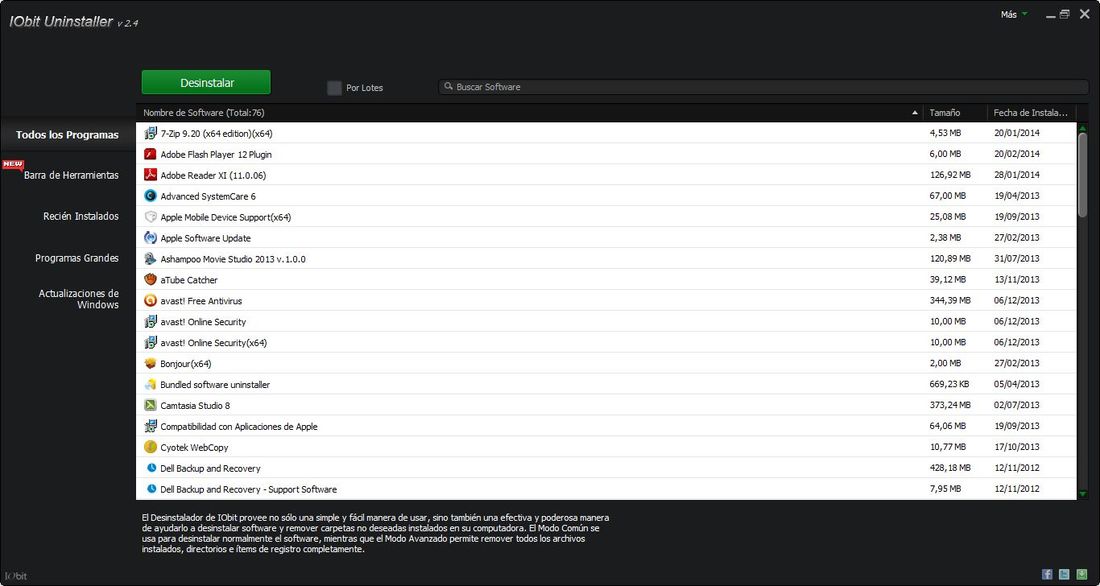Screen dimensions: 1100x586
Task: Select the Bonjour(x64) entry
Action: coord(606,364)
